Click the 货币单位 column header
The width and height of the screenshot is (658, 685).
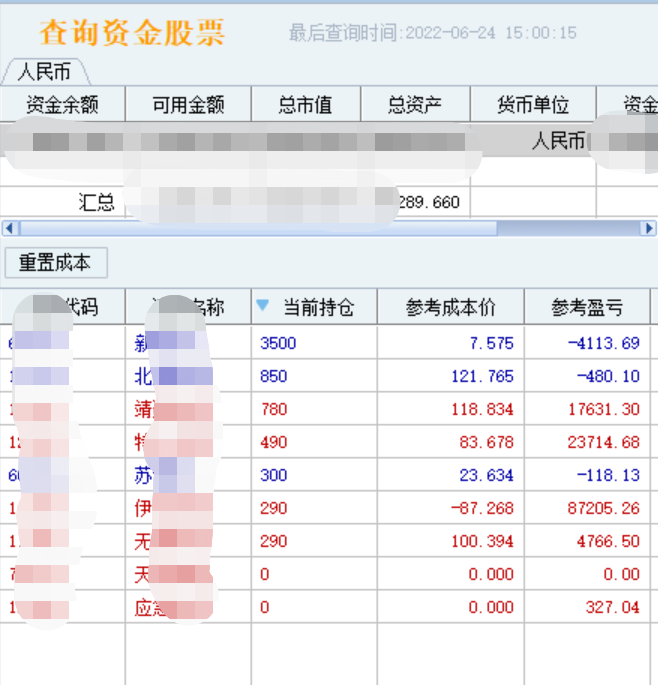pos(533,104)
